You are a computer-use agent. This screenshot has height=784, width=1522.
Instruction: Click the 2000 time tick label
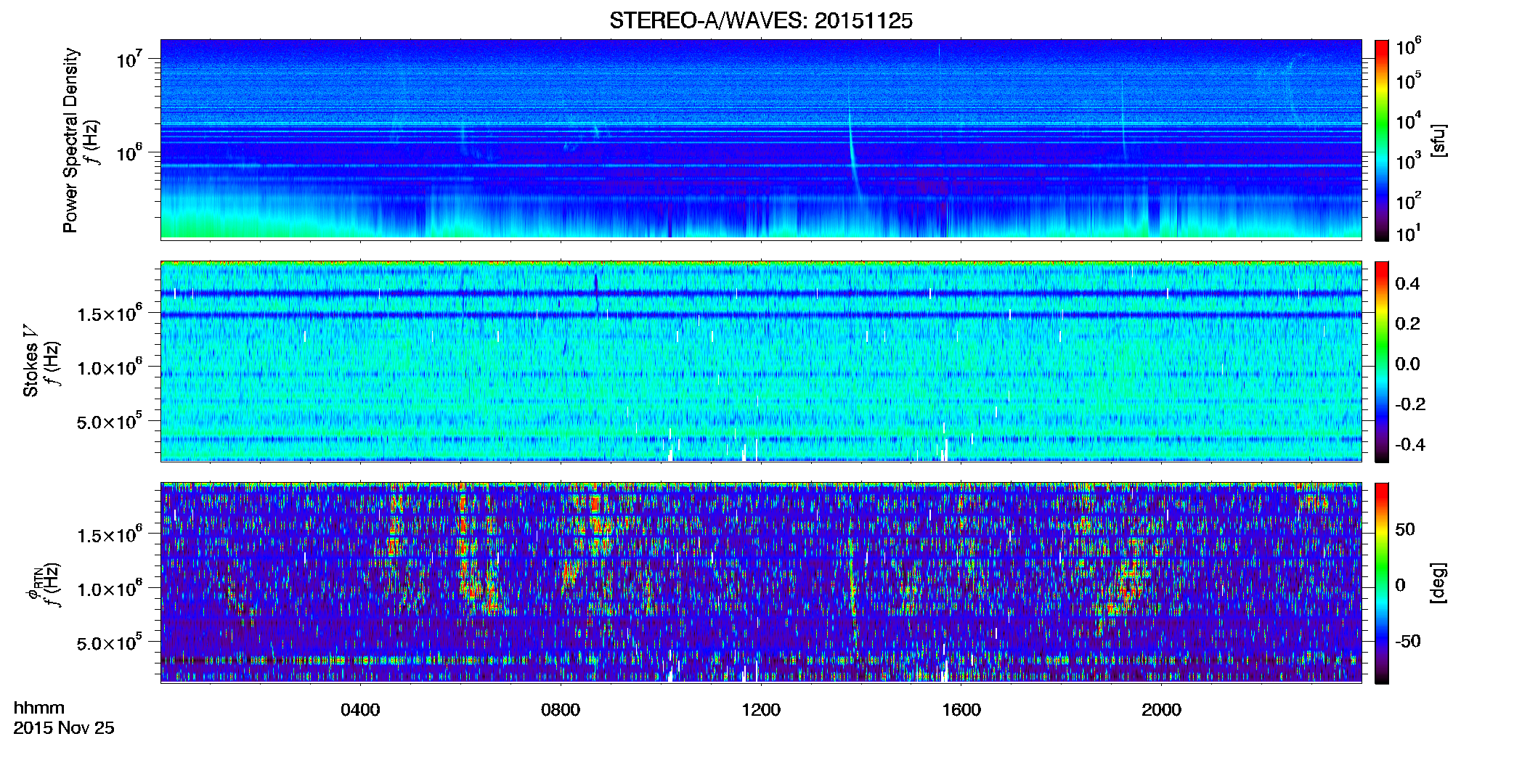coord(1161,710)
